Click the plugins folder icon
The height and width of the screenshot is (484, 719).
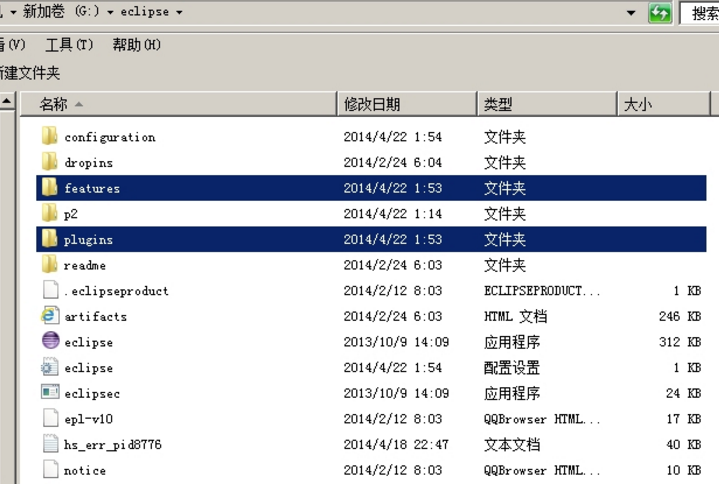coord(50,239)
